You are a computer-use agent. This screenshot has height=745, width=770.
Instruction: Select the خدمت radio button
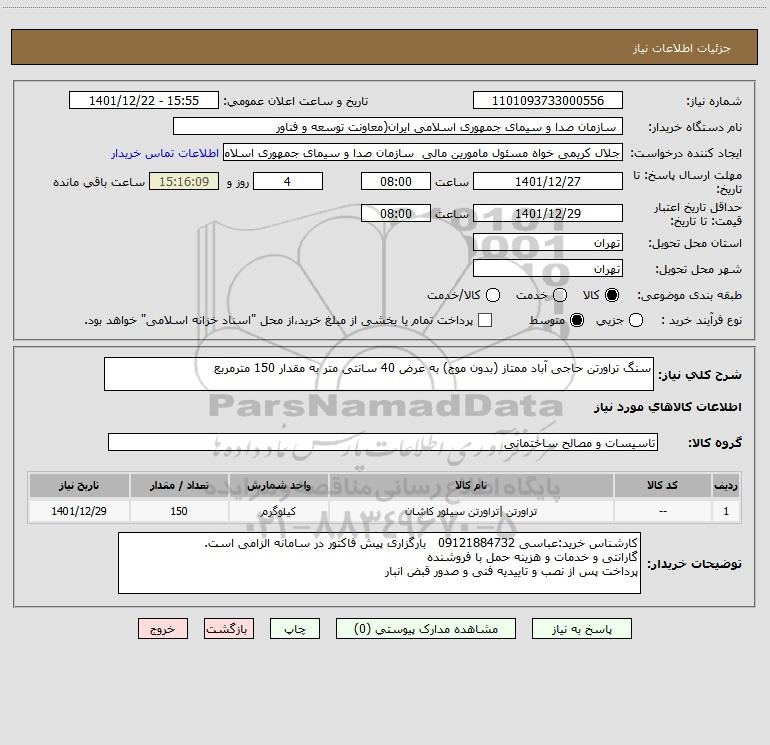[560, 295]
